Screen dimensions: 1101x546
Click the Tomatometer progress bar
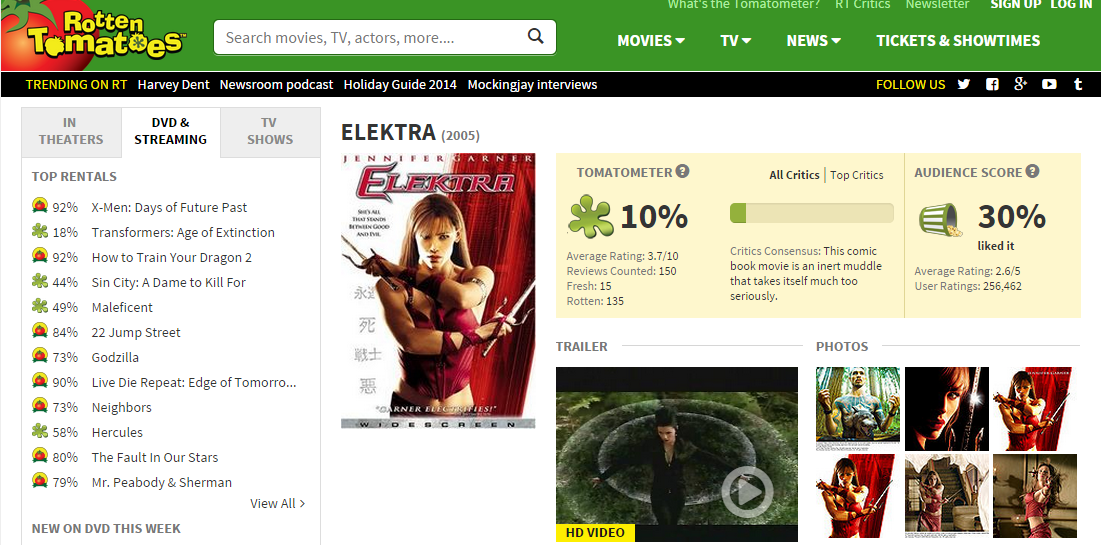point(812,213)
